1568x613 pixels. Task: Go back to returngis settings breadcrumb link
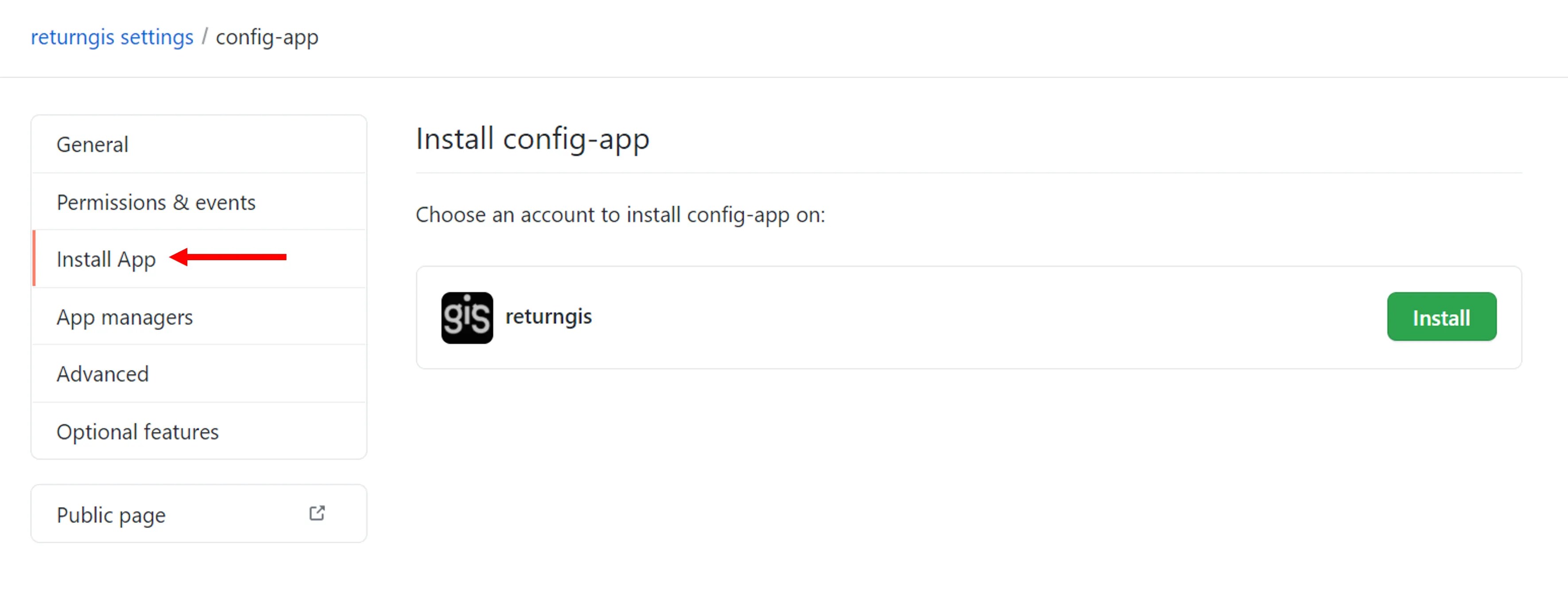click(112, 37)
